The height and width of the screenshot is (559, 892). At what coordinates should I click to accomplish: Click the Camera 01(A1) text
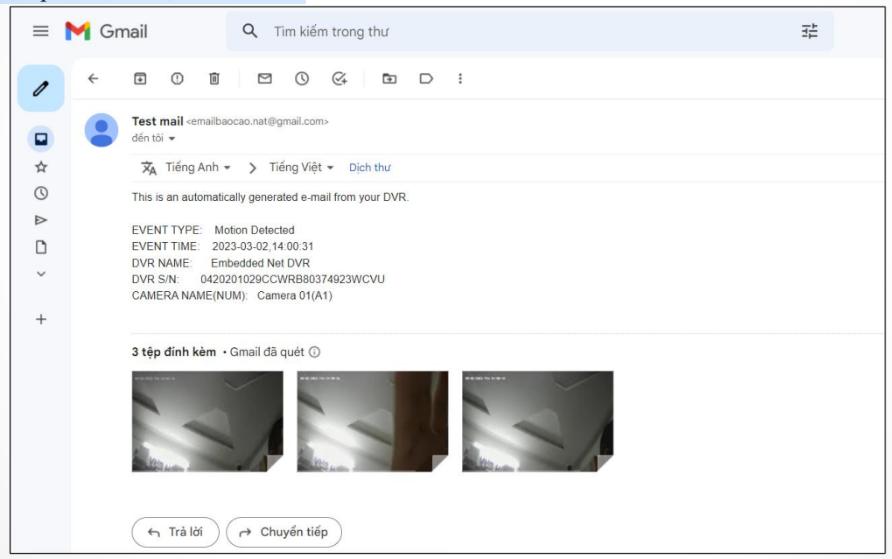[x=295, y=296]
